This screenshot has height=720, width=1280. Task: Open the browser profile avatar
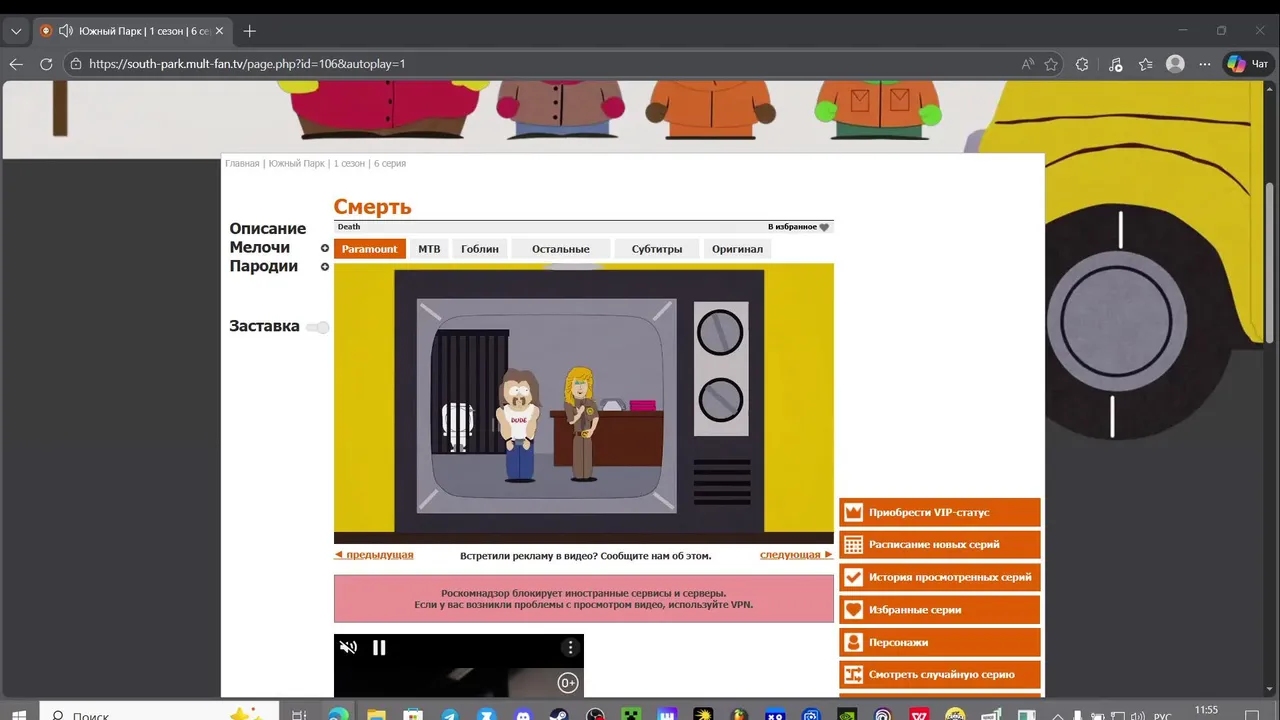tap(1176, 63)
